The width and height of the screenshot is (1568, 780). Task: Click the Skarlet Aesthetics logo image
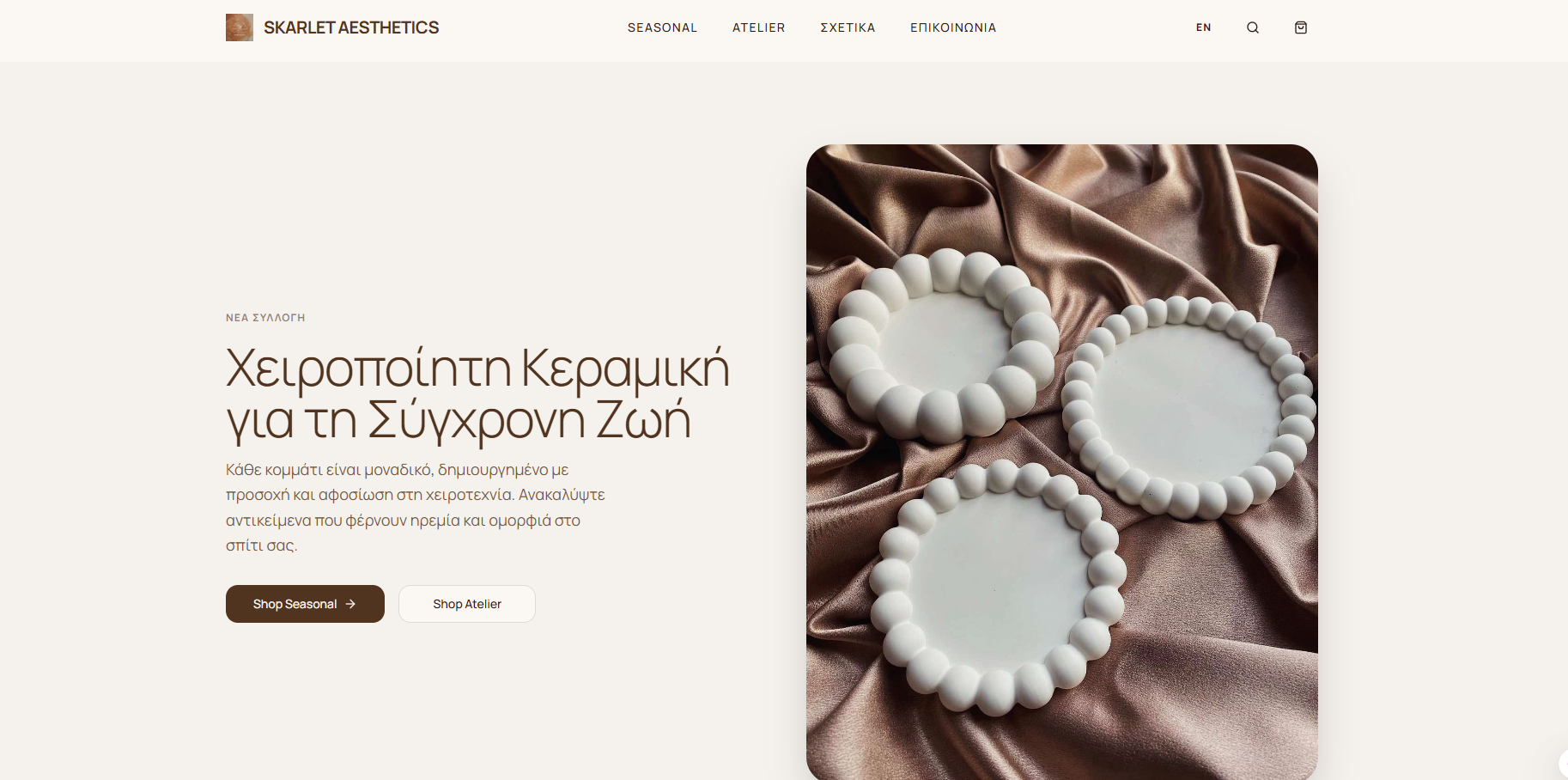240,27
